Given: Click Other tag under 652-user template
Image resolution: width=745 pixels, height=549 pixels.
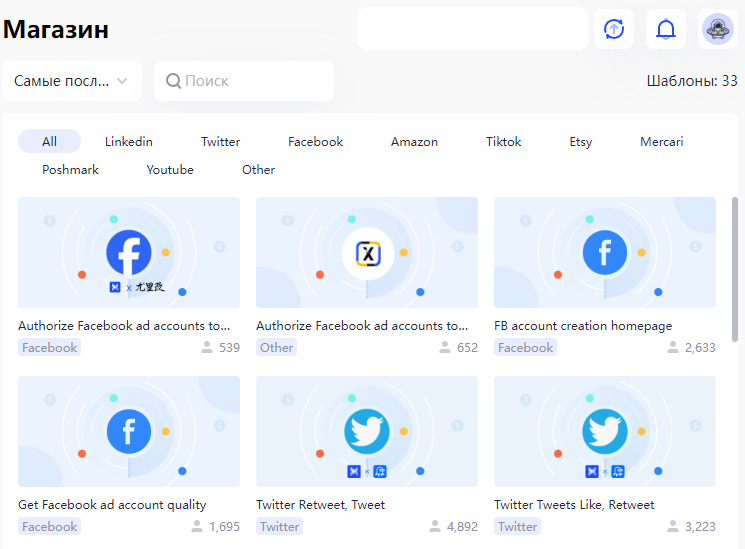Looking at the screenshot, I should tap(276, 347).
